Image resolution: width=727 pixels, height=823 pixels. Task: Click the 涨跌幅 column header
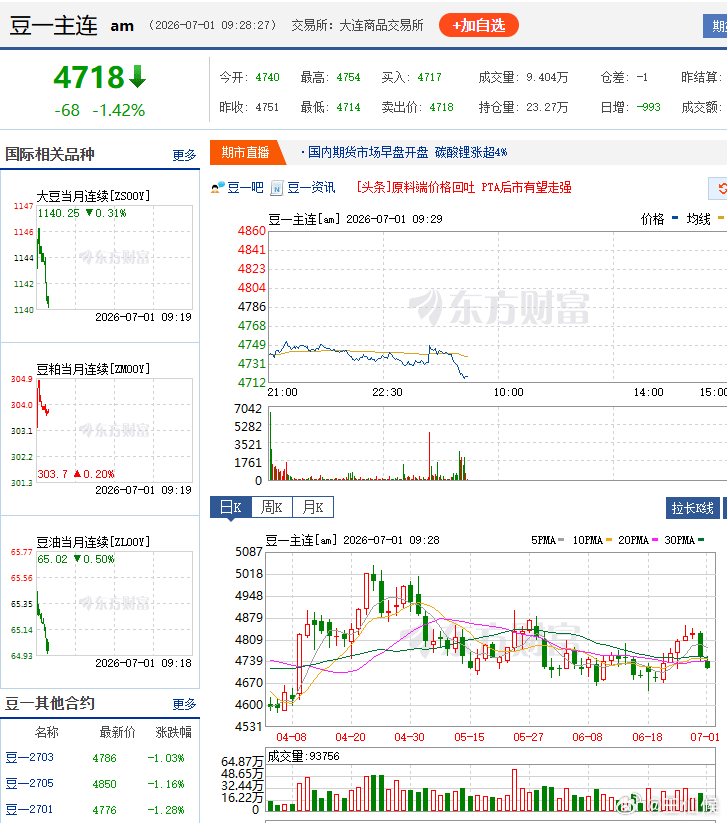174,732
